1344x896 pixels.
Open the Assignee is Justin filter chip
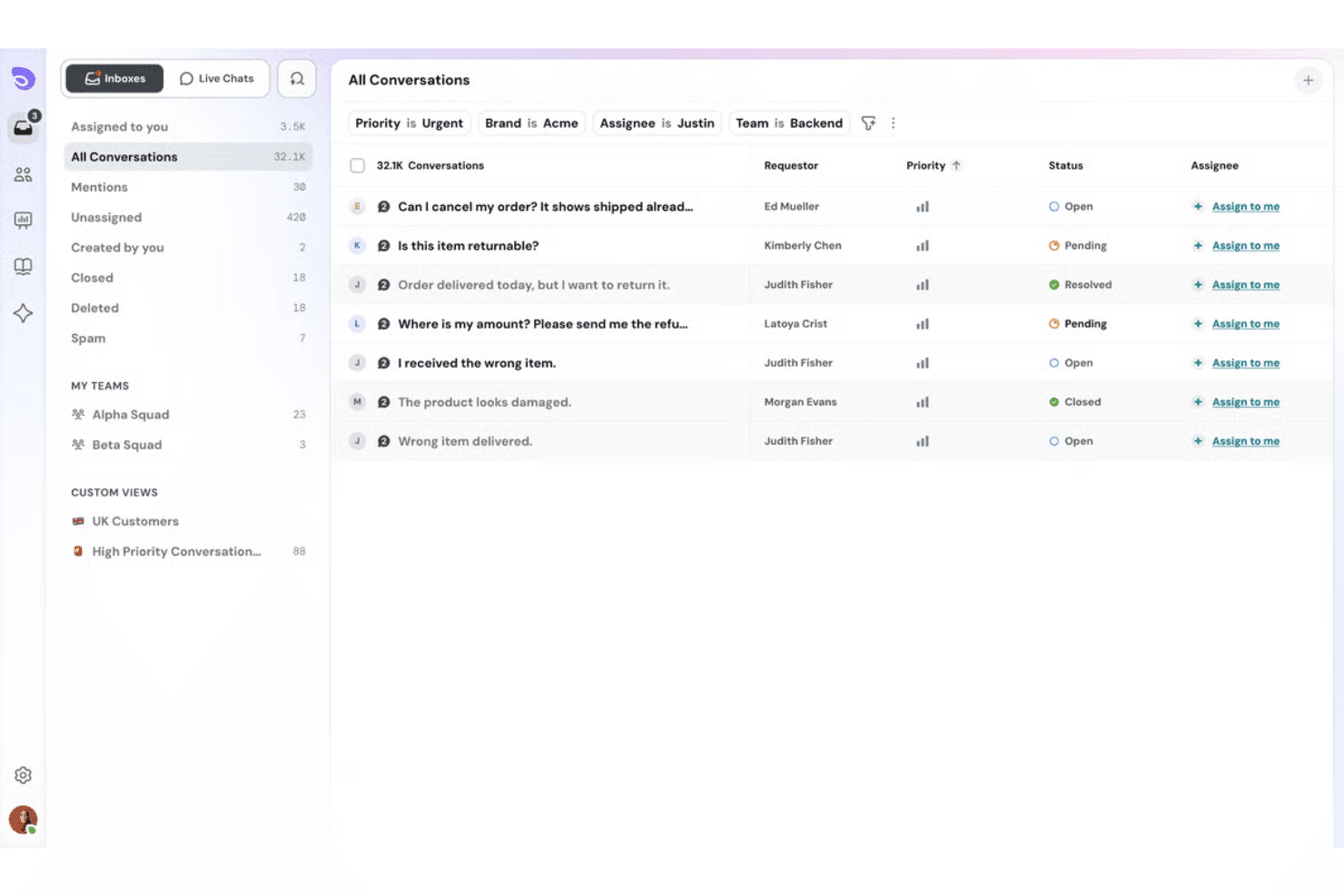(657, 123)
